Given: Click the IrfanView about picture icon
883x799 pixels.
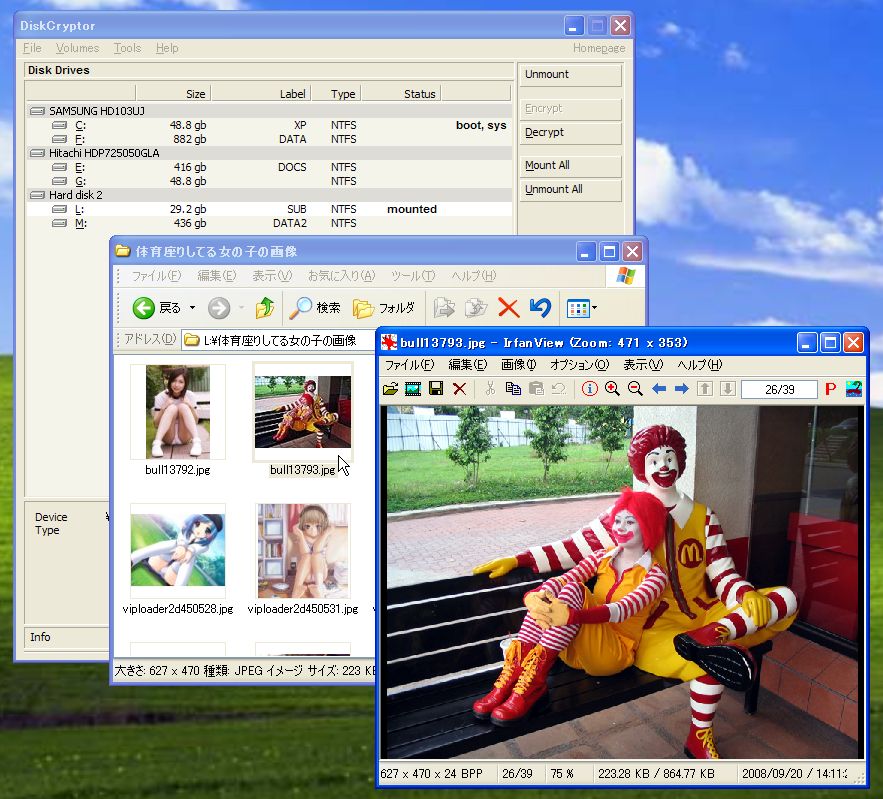Looking at the screenshot, I should (854, 389).
